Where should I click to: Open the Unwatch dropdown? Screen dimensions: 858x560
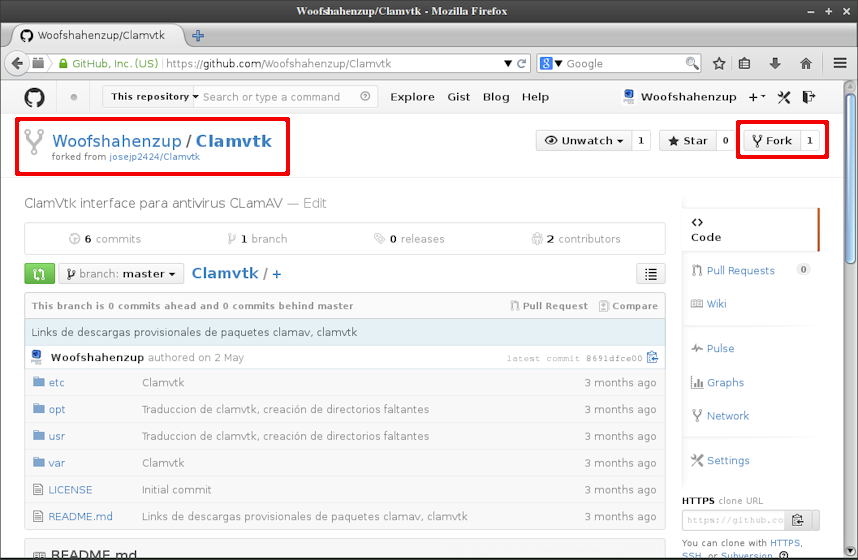click(584, 141)
